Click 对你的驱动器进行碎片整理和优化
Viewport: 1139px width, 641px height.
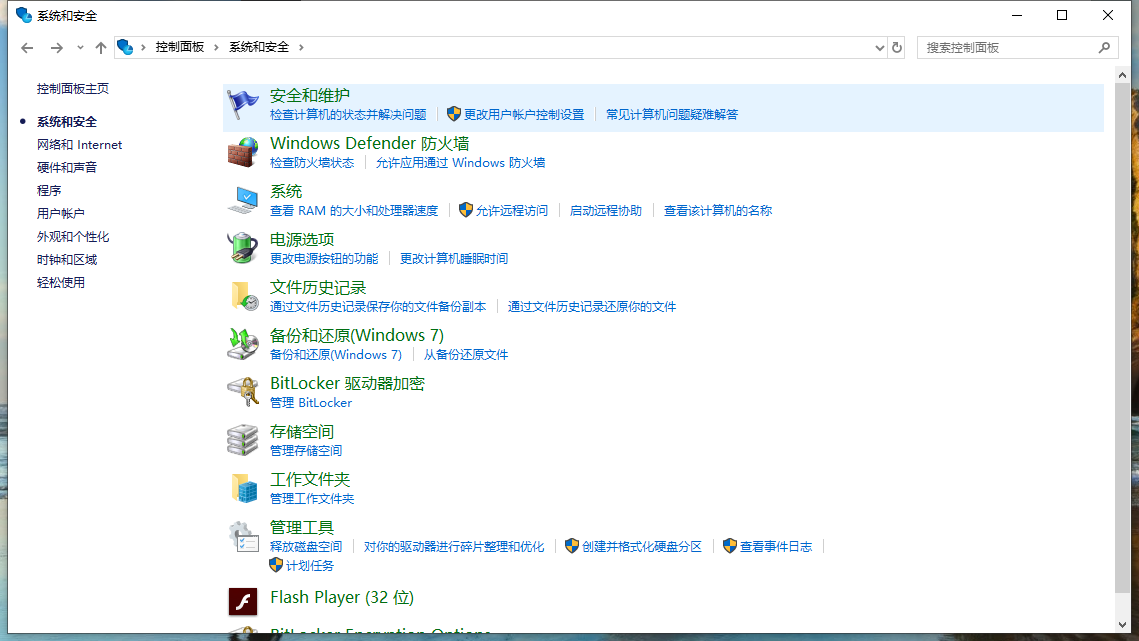coord(454,547)
